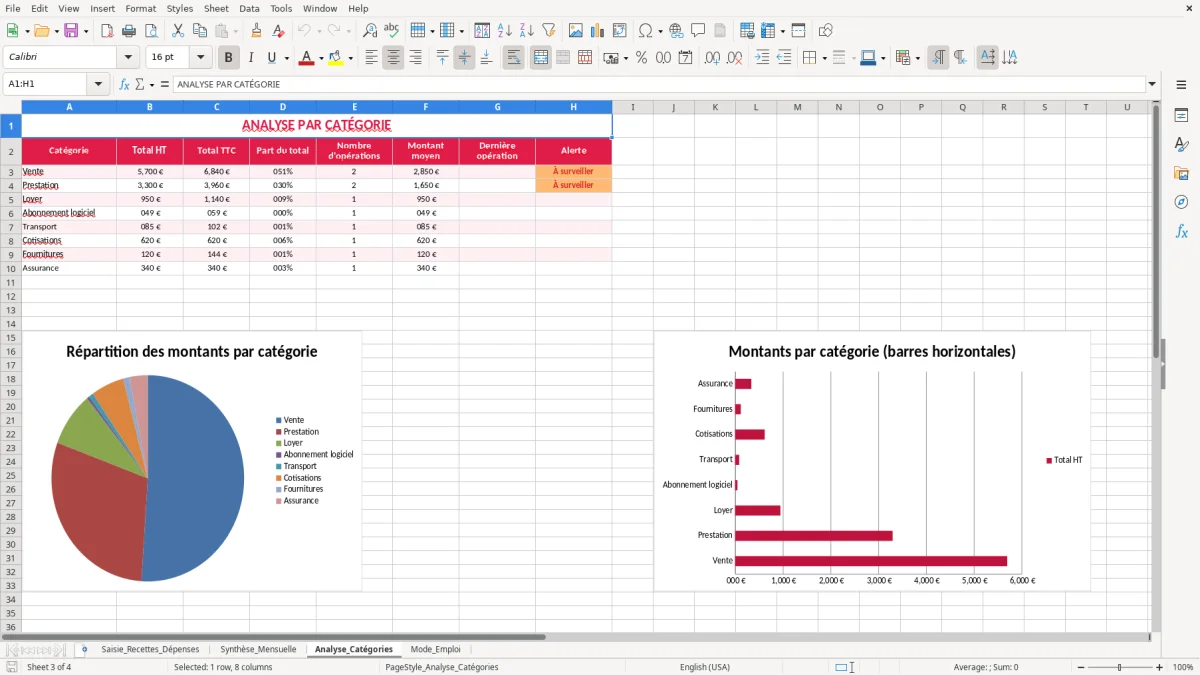This screenshot has width=1200, height=675.
Task: Open the background color dropdown arrow
Action: point(351,58)
